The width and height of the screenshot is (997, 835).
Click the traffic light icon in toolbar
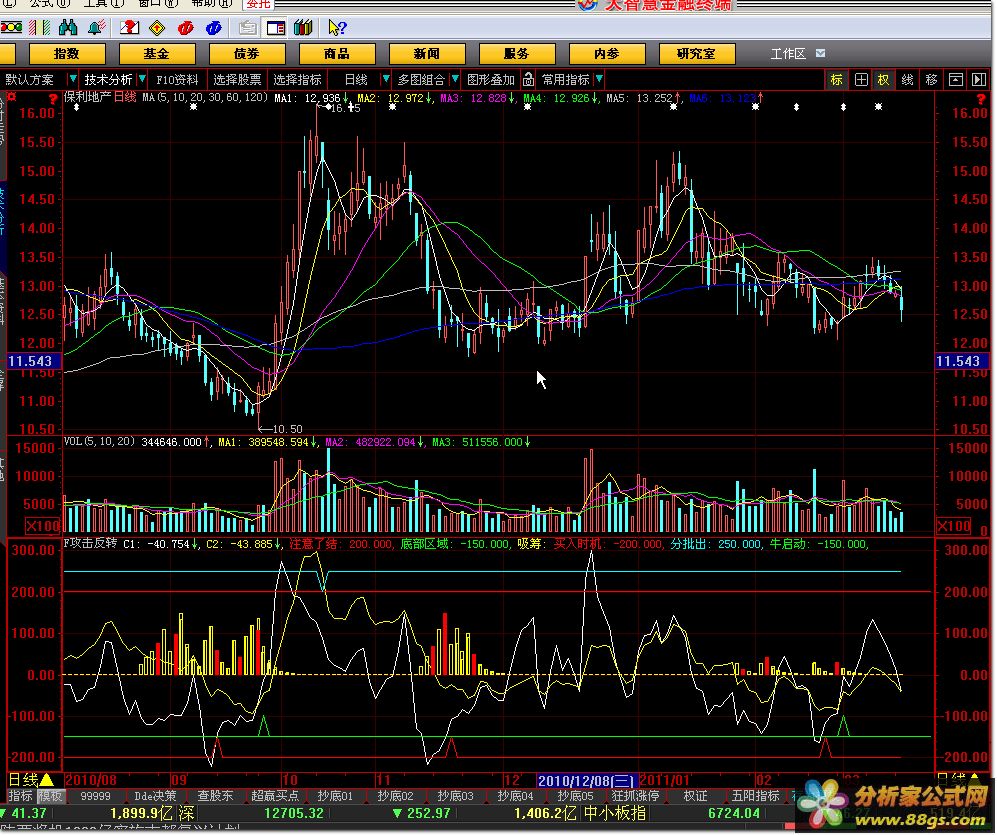coord(11,27)
